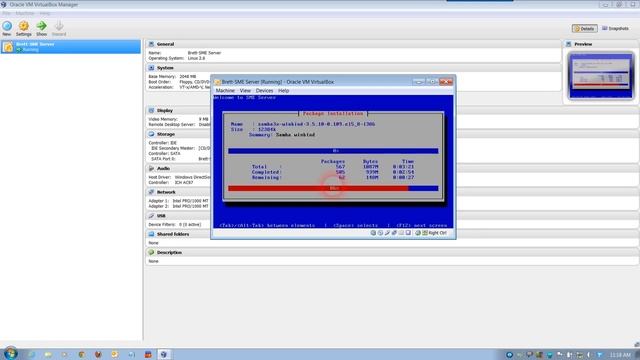
Task: Click 'Device Filters: 0 (0 active)' text
Action: (x=175, y=225)
